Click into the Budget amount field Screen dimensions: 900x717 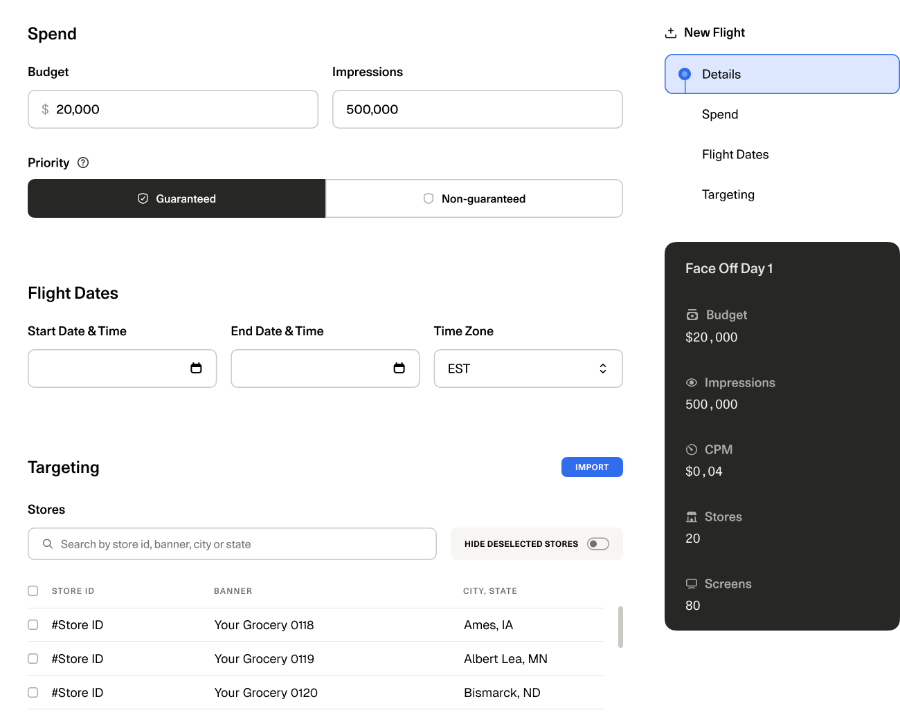[x=180, y=110]
